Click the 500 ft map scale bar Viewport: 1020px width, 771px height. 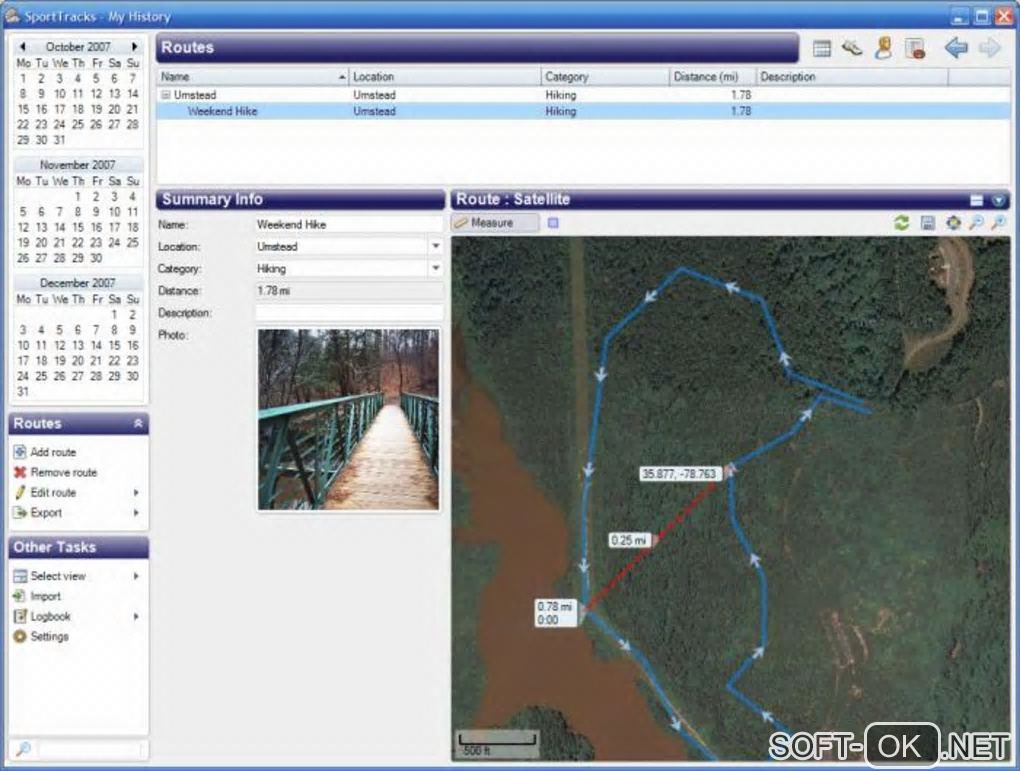(497, 744)
